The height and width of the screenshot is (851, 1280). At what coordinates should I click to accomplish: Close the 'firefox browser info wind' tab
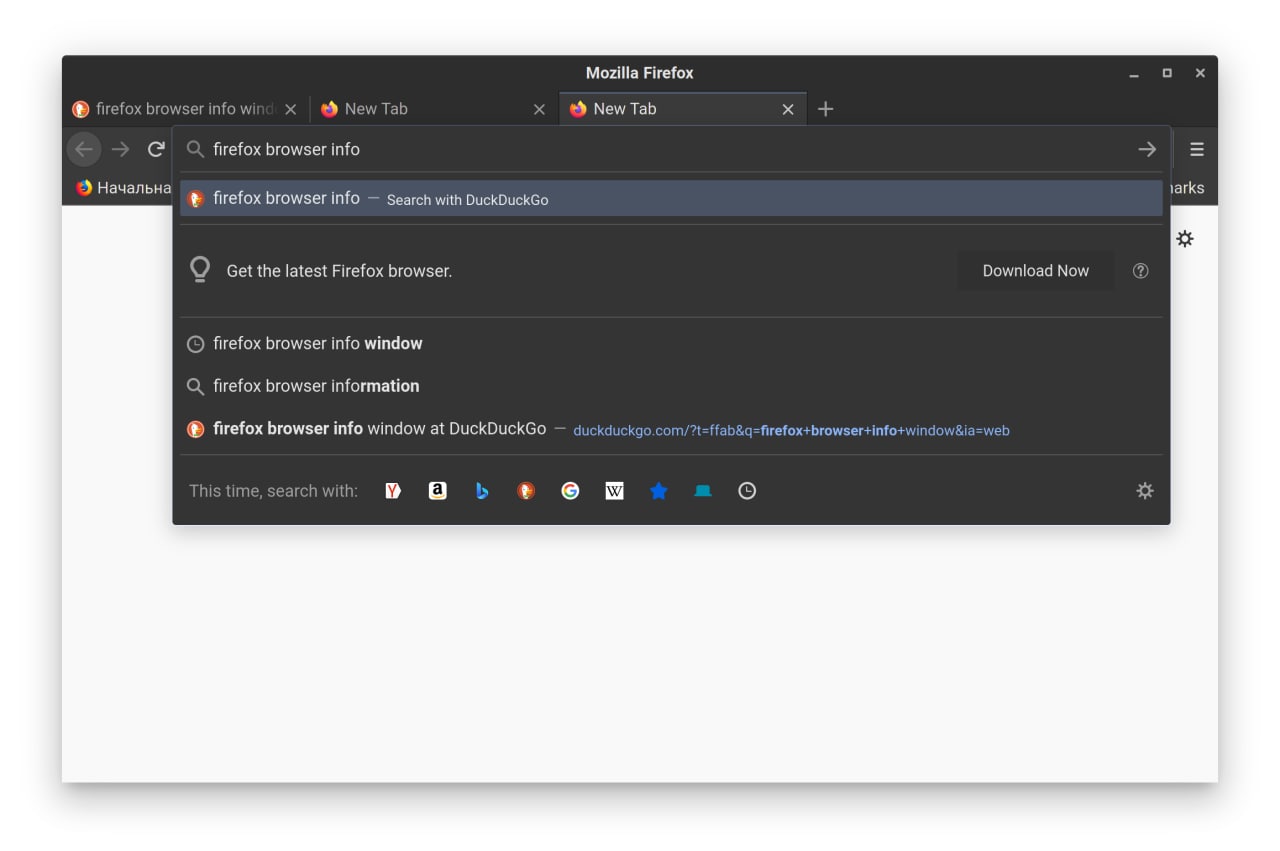[x=290, y=109]
